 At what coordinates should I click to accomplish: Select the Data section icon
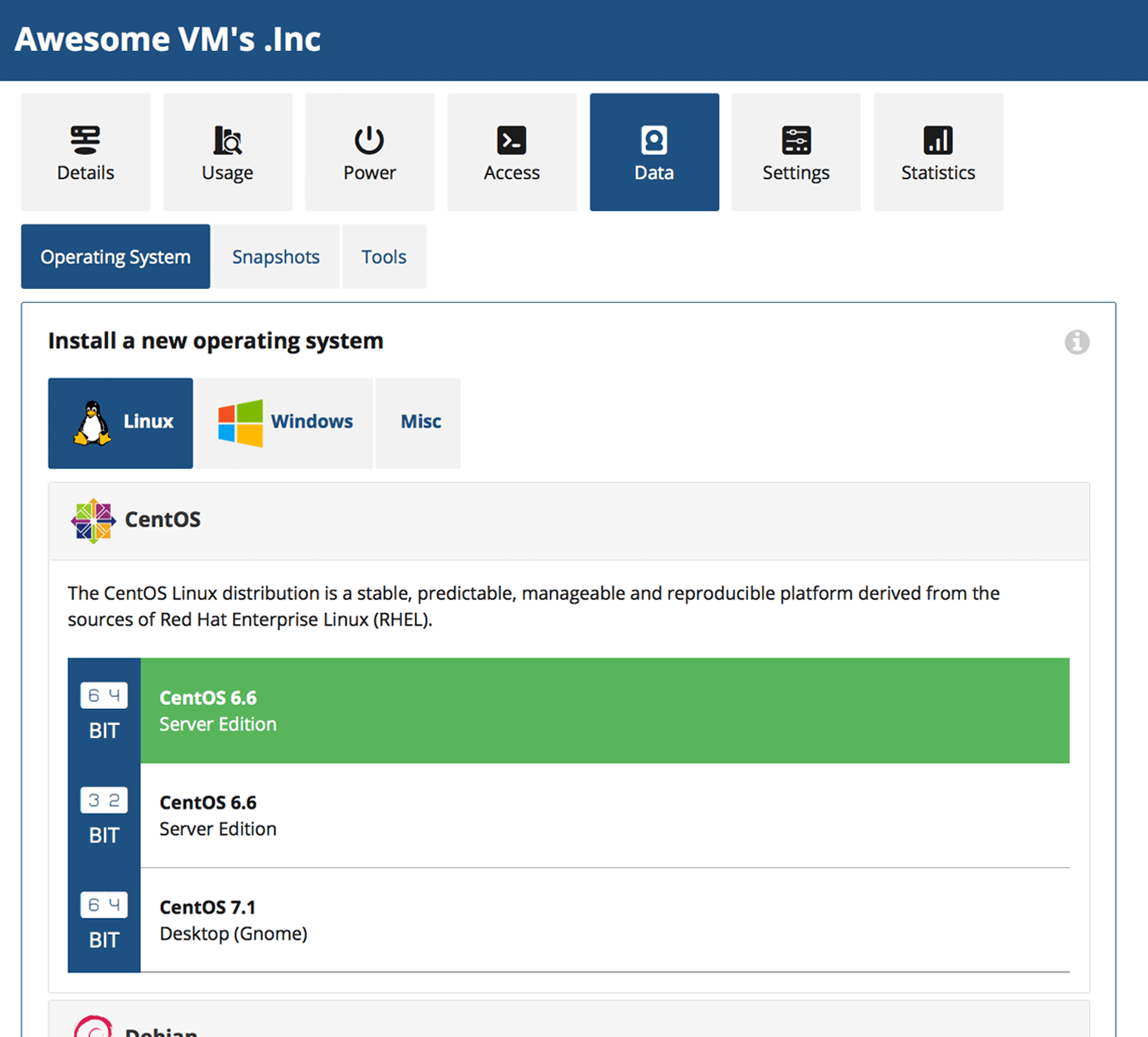point(653,153)
